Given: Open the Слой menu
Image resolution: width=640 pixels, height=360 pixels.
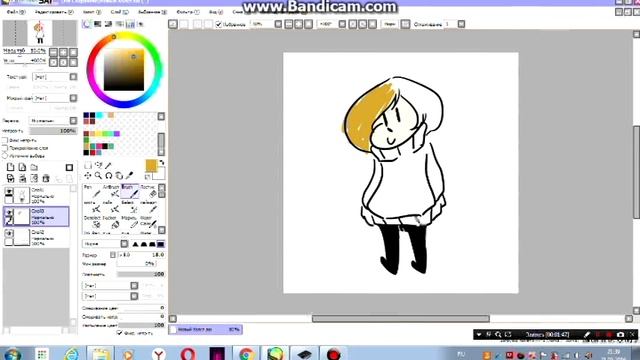Looking at the screenshot, I should 119,12.
